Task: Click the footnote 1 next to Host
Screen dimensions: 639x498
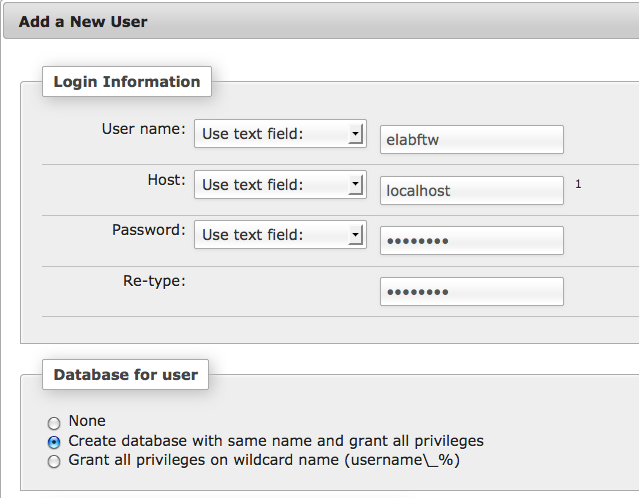Action: click(578, 184)
